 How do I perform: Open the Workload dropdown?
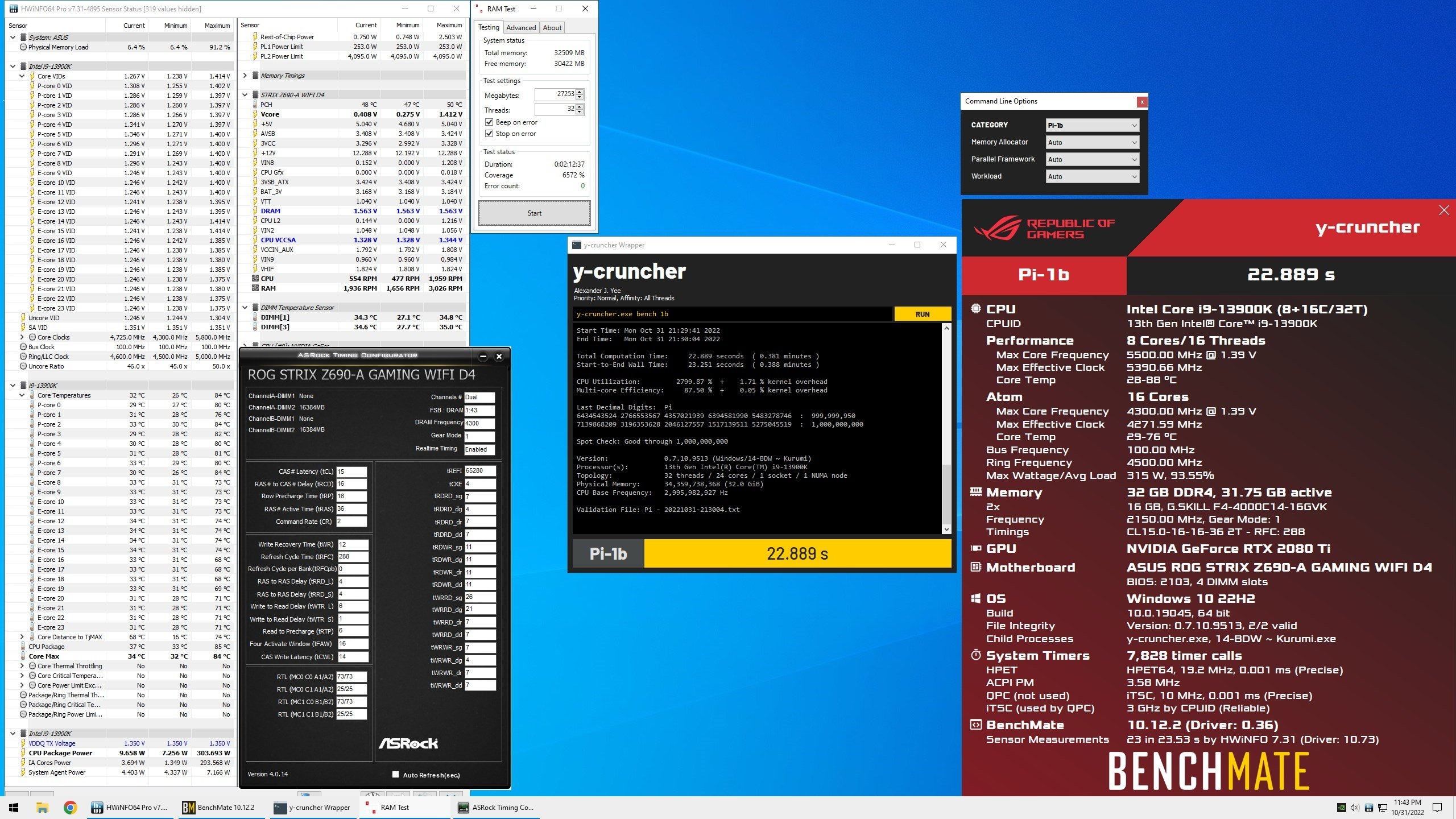(1092, 176)
